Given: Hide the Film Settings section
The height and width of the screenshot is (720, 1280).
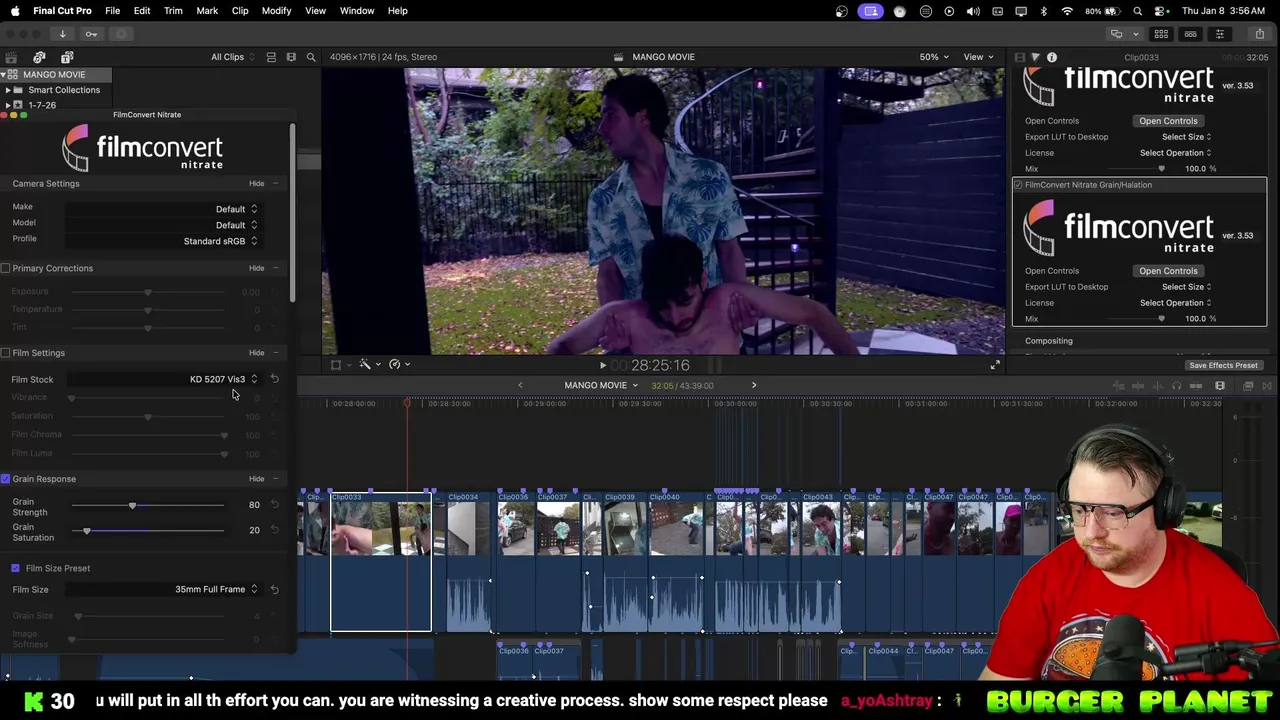Looking at the screenshot, I should (257, 353).
